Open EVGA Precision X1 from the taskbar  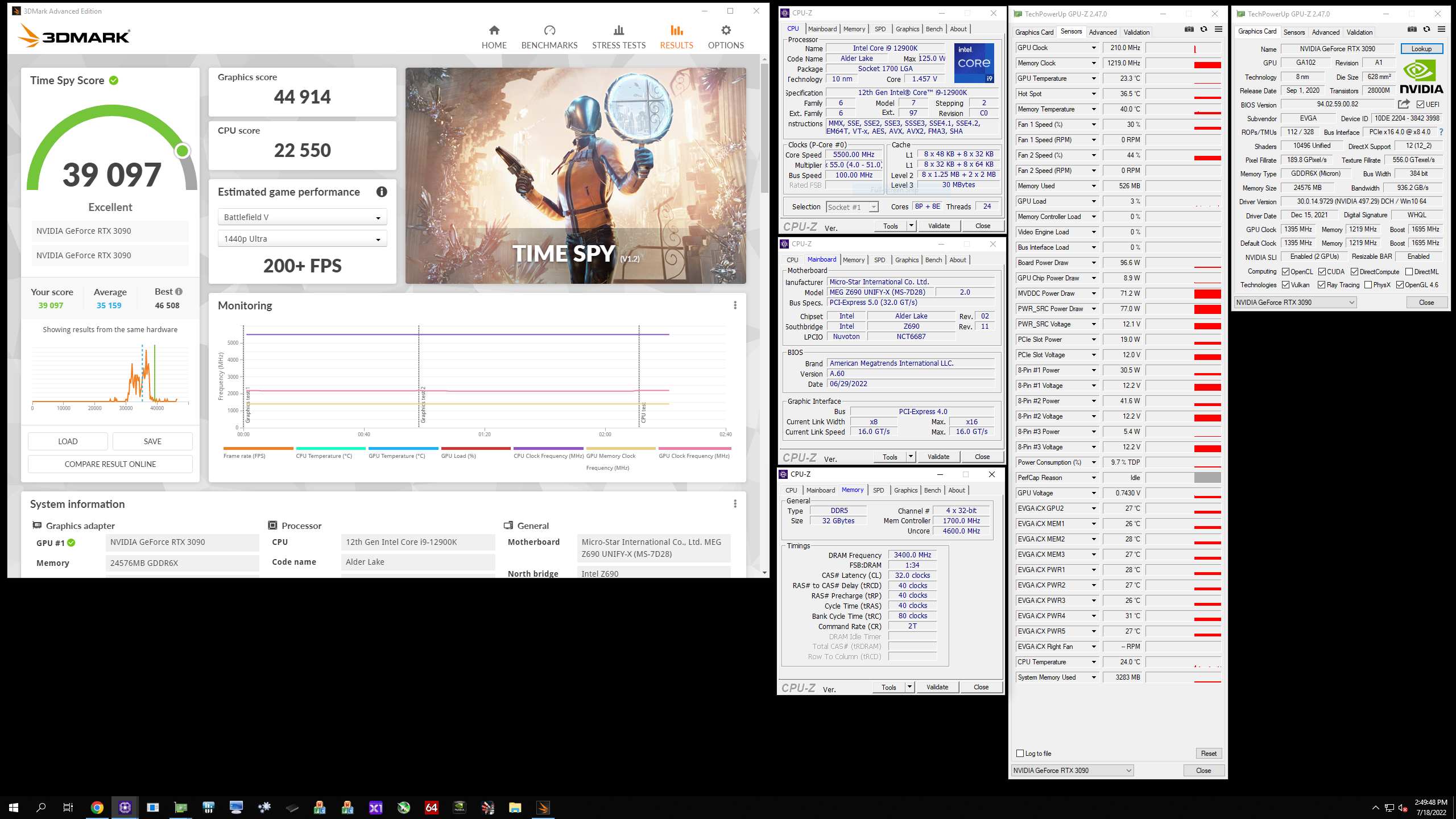(x=376, y=807)
